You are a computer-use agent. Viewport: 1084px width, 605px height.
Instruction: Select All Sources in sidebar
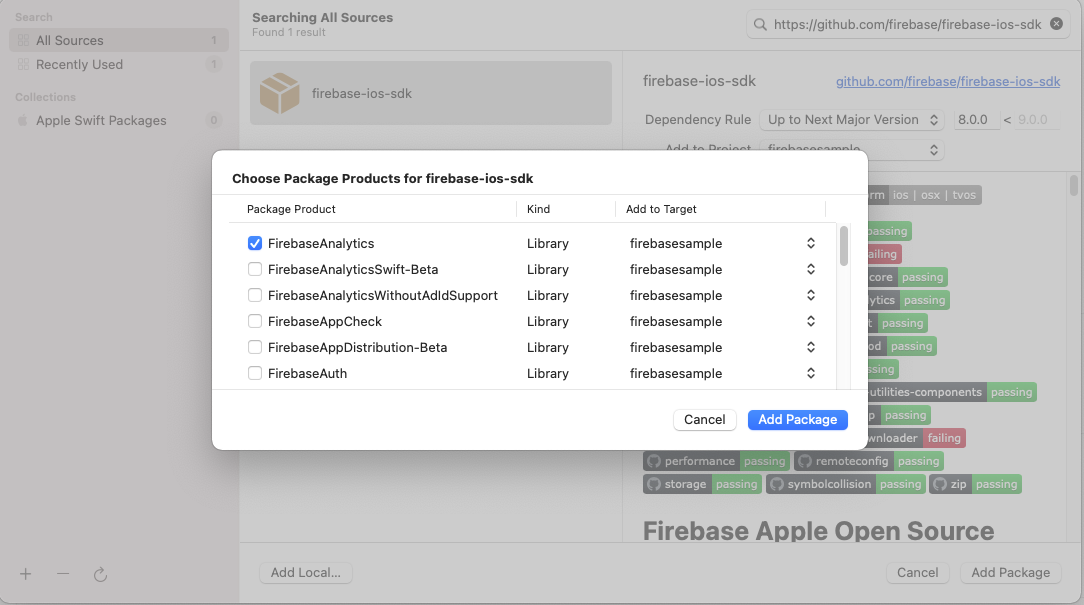pos(119,40)
